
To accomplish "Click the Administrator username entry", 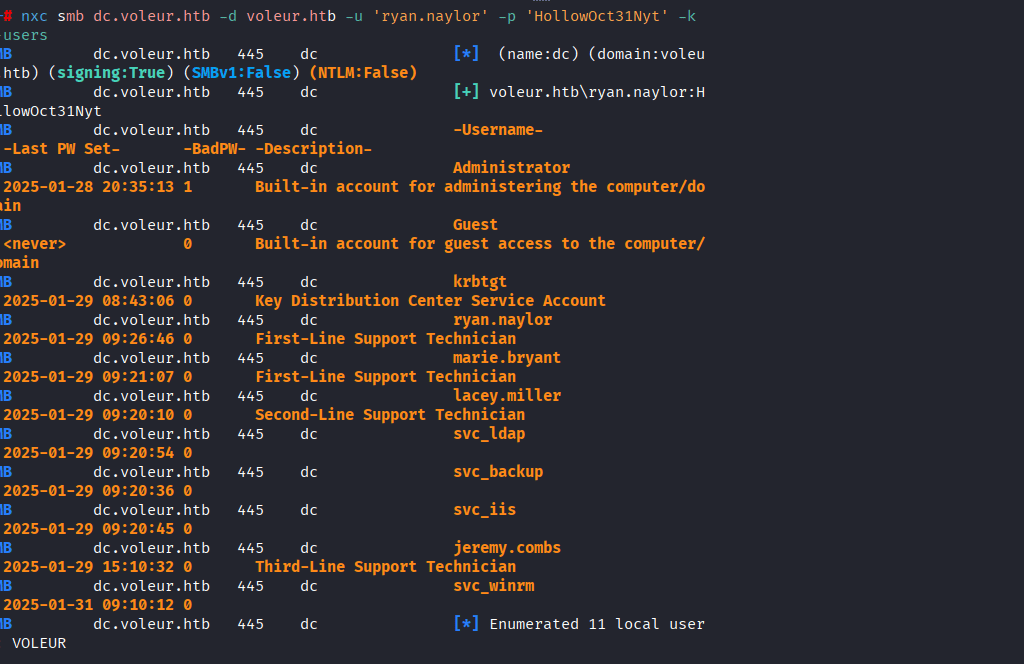I will pos(511,168).
